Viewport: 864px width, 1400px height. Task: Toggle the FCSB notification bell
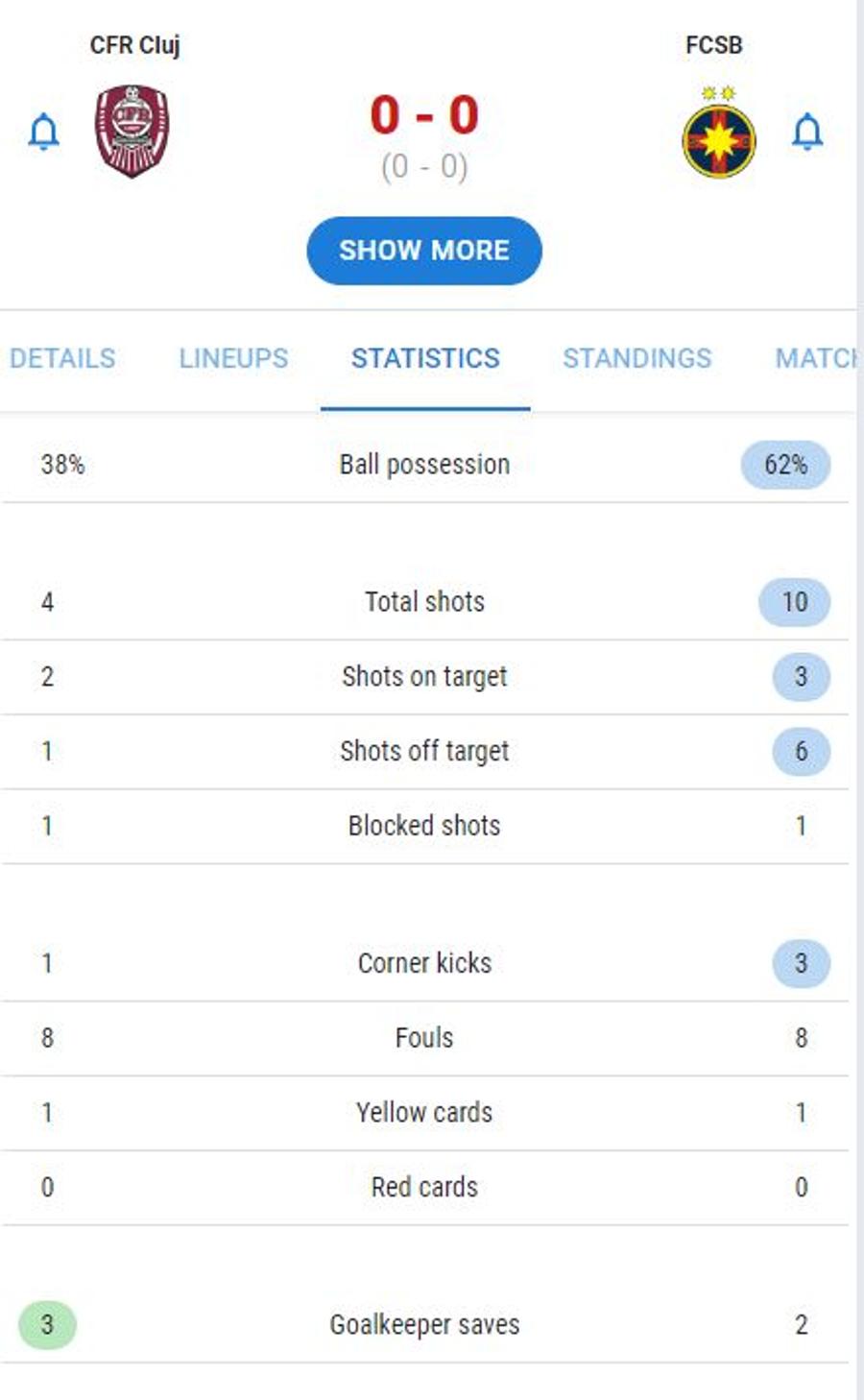point(807,132)
